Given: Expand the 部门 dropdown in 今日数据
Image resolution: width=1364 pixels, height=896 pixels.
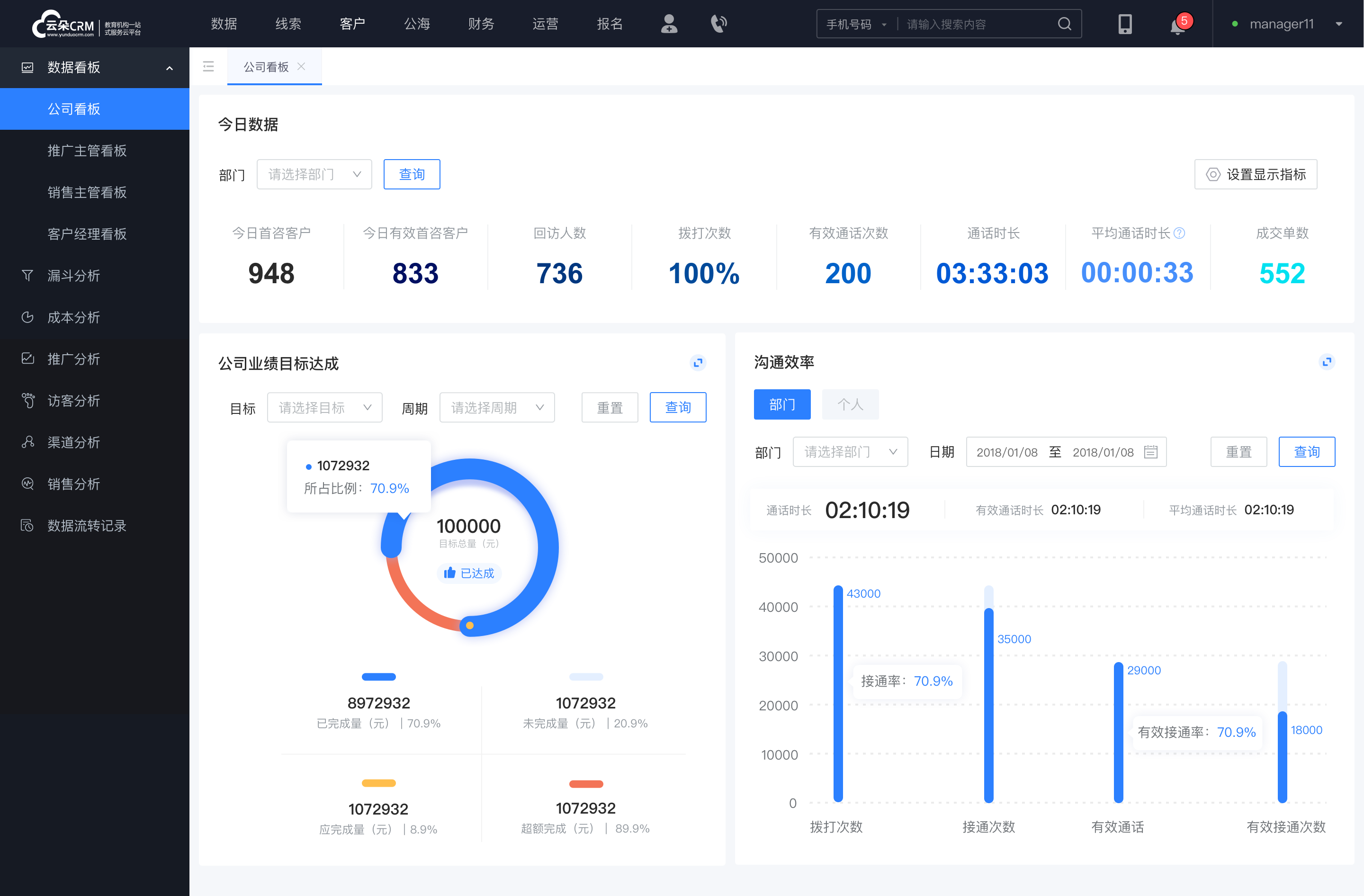Looking at the screenshot, I should click(312, 173).
